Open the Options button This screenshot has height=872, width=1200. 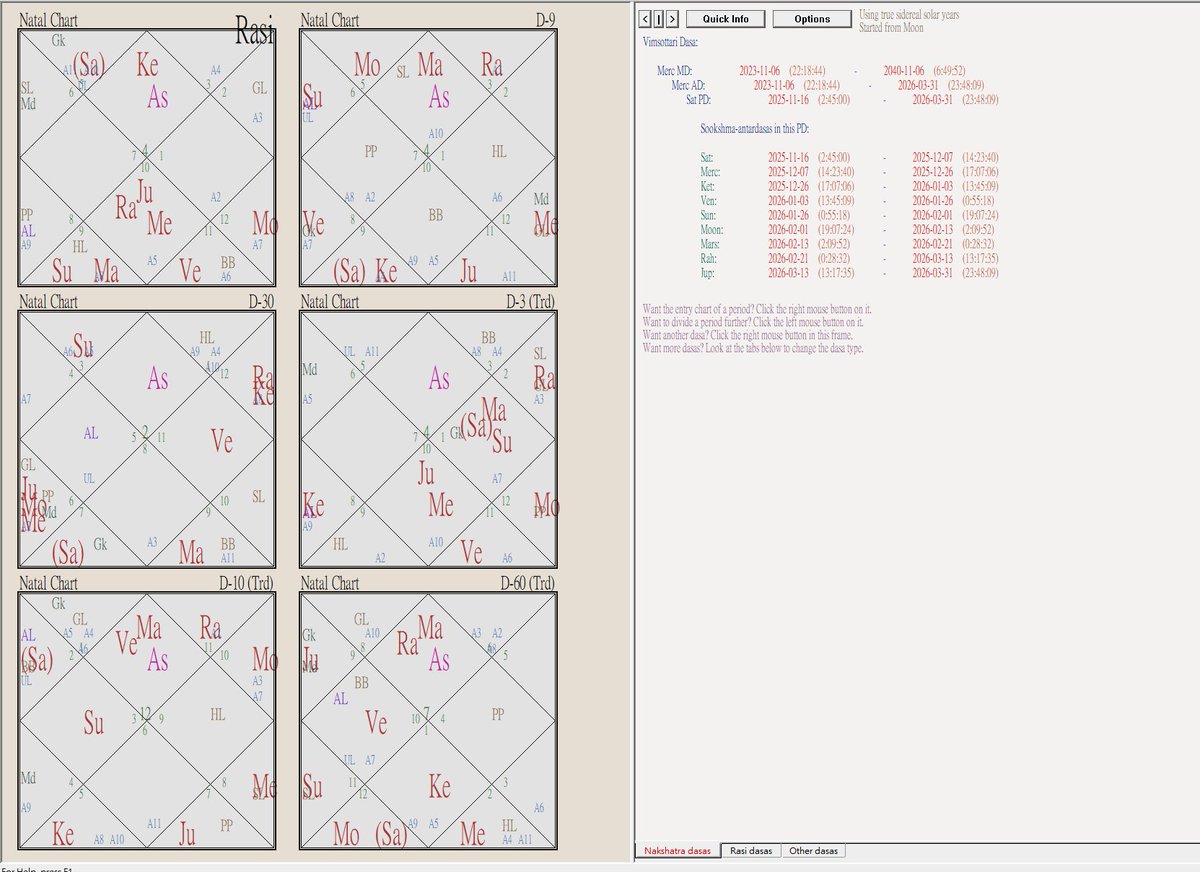click(x=812, y=19)
